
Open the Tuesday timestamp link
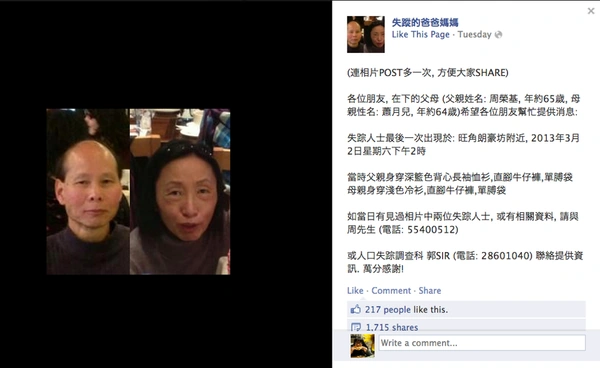(x=474, y=34)
